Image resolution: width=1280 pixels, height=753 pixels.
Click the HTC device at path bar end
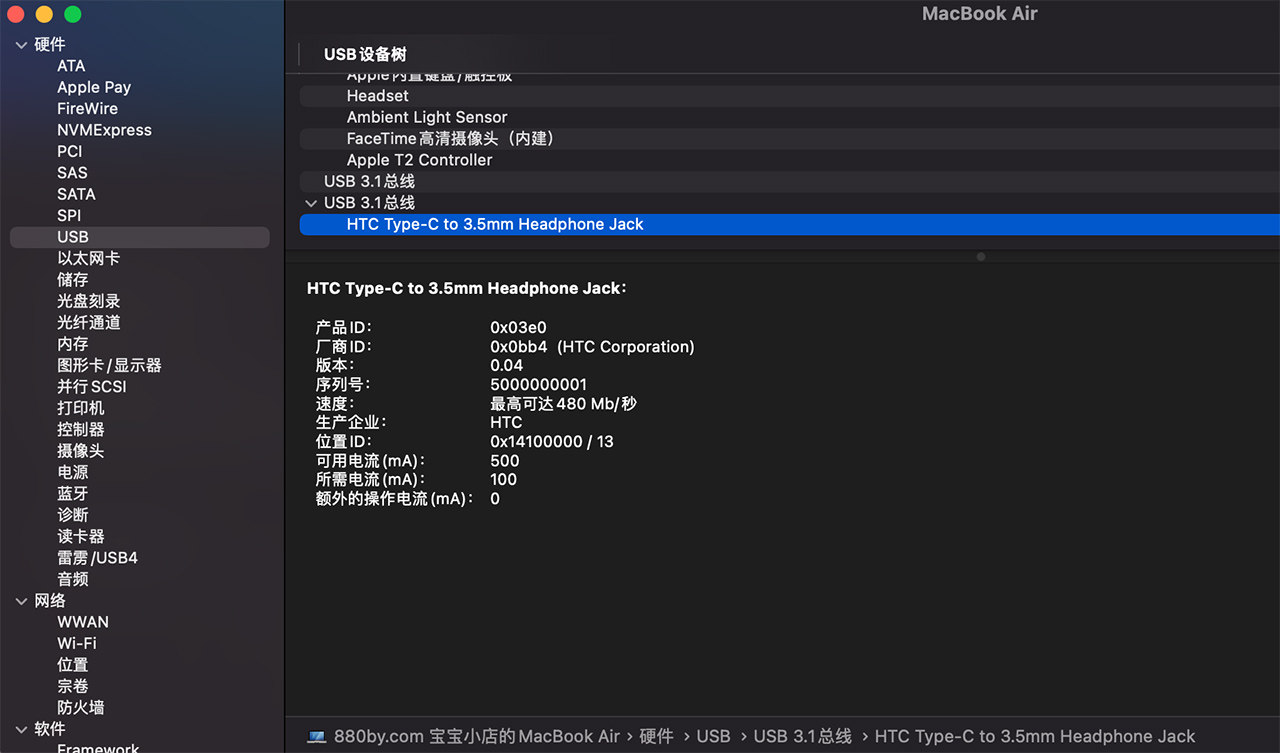point(1035,737)
